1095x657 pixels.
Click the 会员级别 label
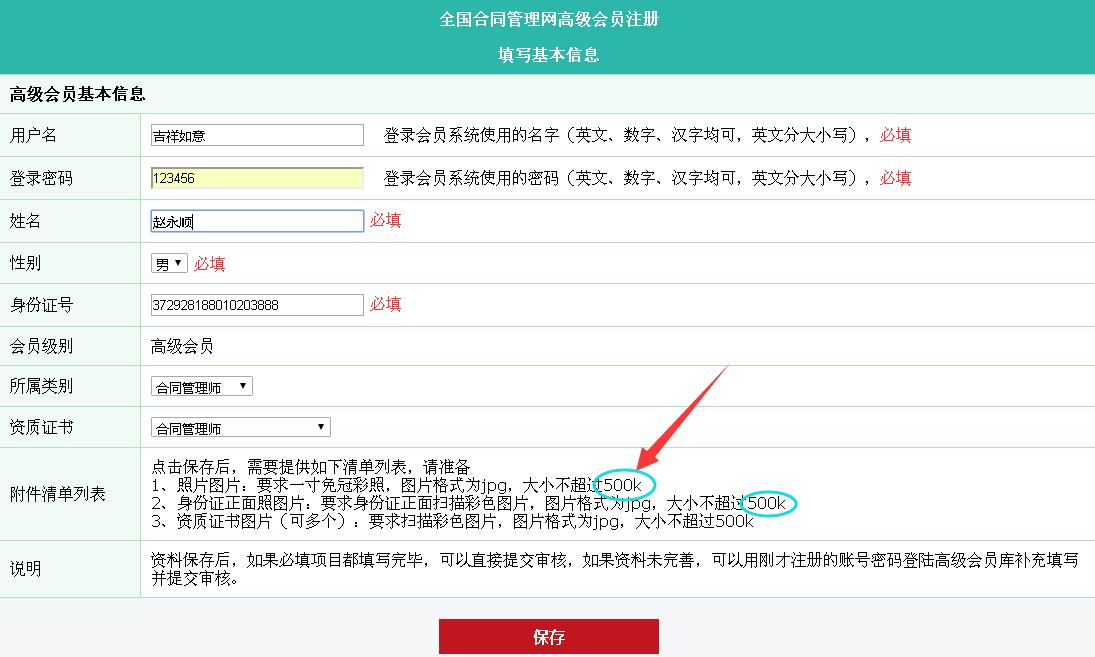(x=41, y=346)
